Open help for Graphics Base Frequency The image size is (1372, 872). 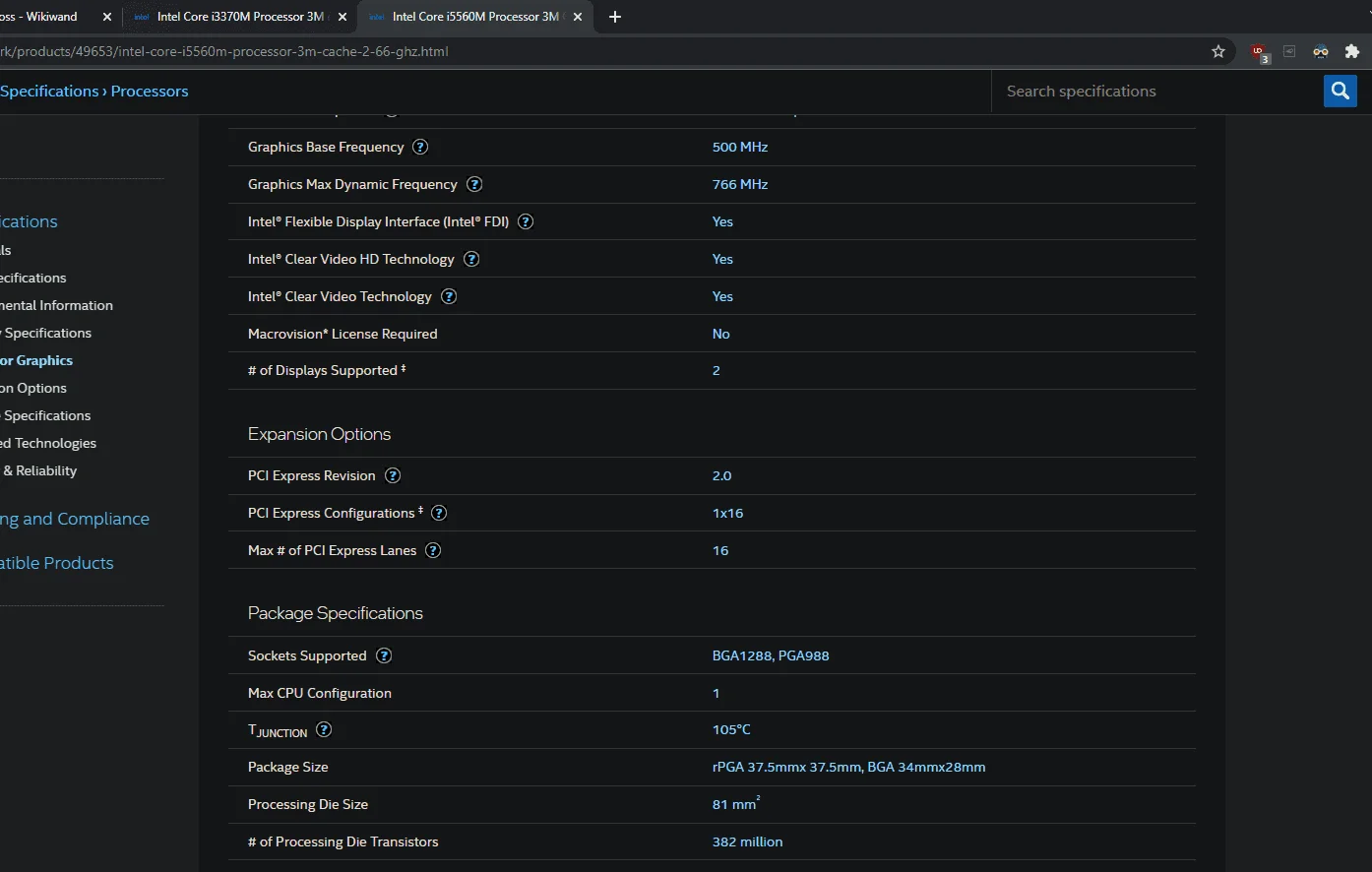(420, 147)
